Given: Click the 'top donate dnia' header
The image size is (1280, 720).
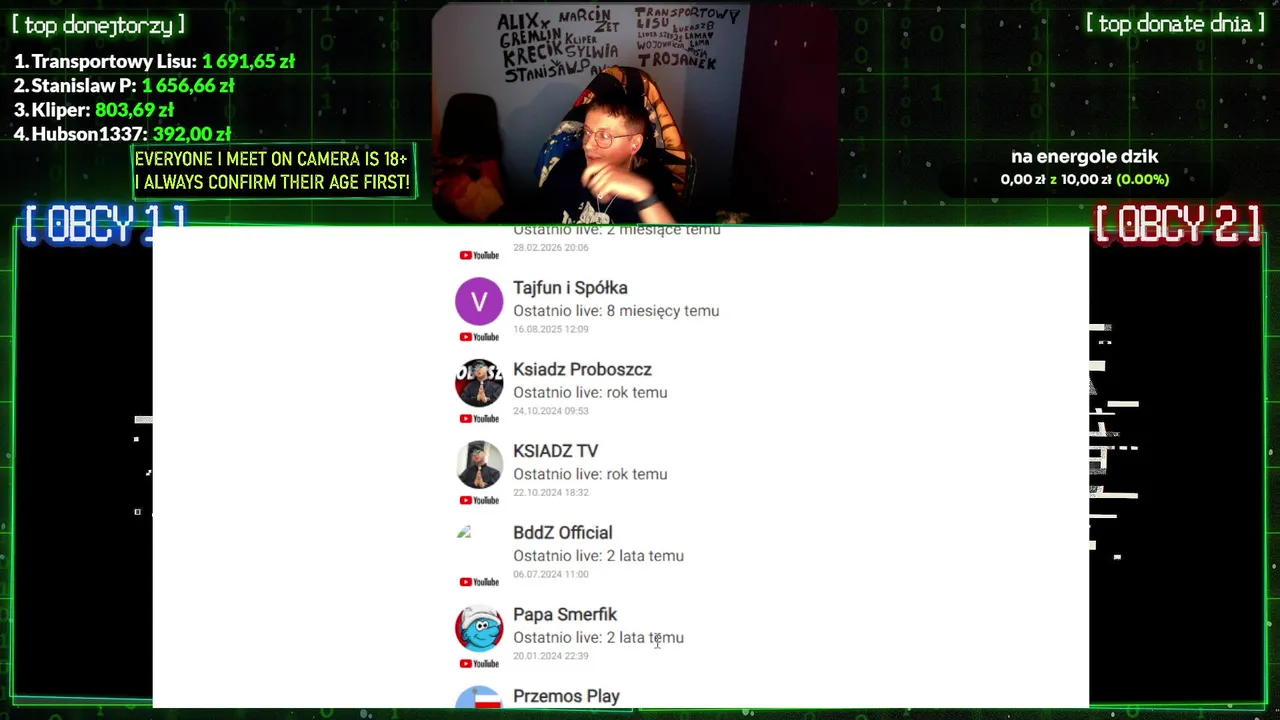Looking at the screenshot, I should coord(1175,24).
